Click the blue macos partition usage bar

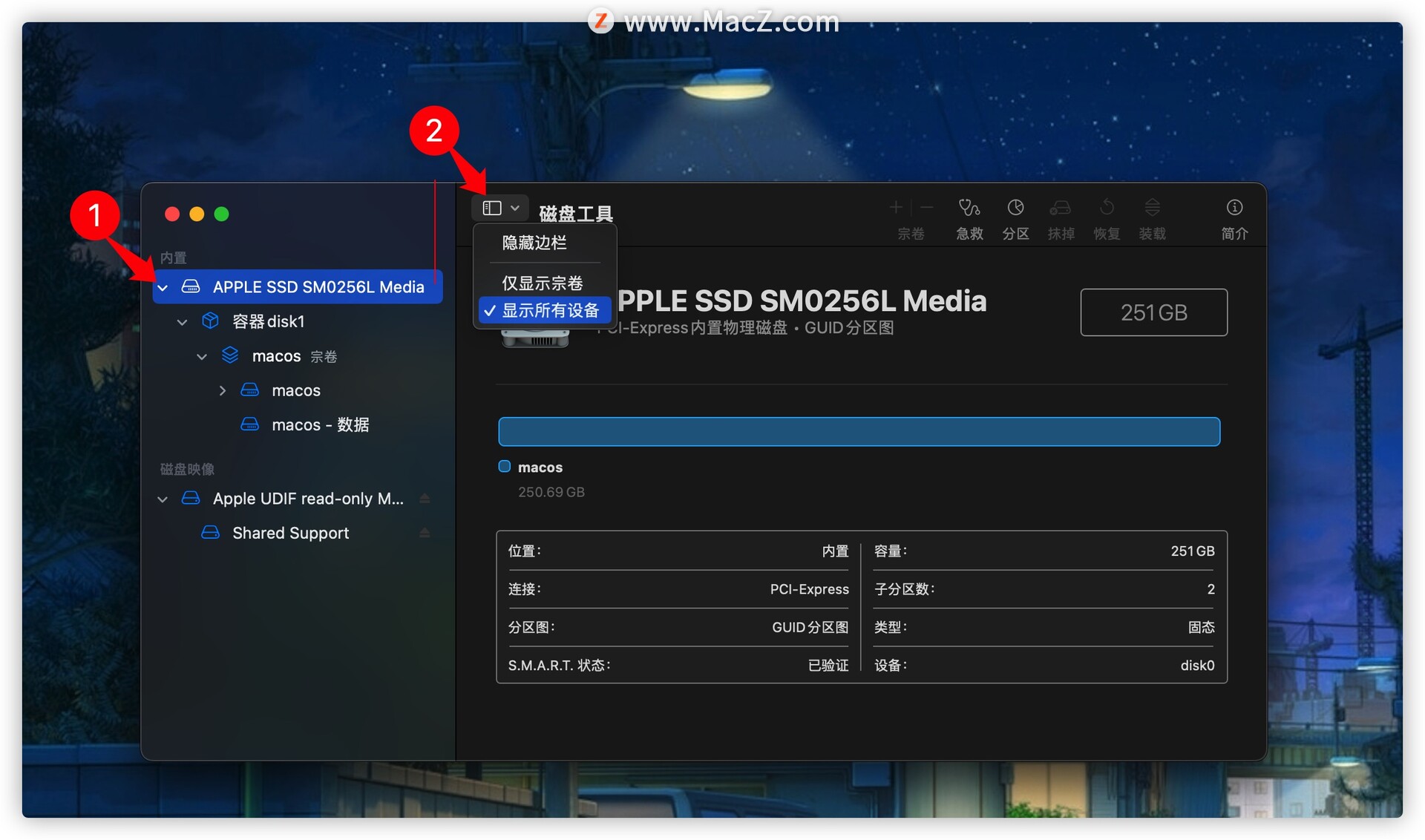[x=859, y=432]
